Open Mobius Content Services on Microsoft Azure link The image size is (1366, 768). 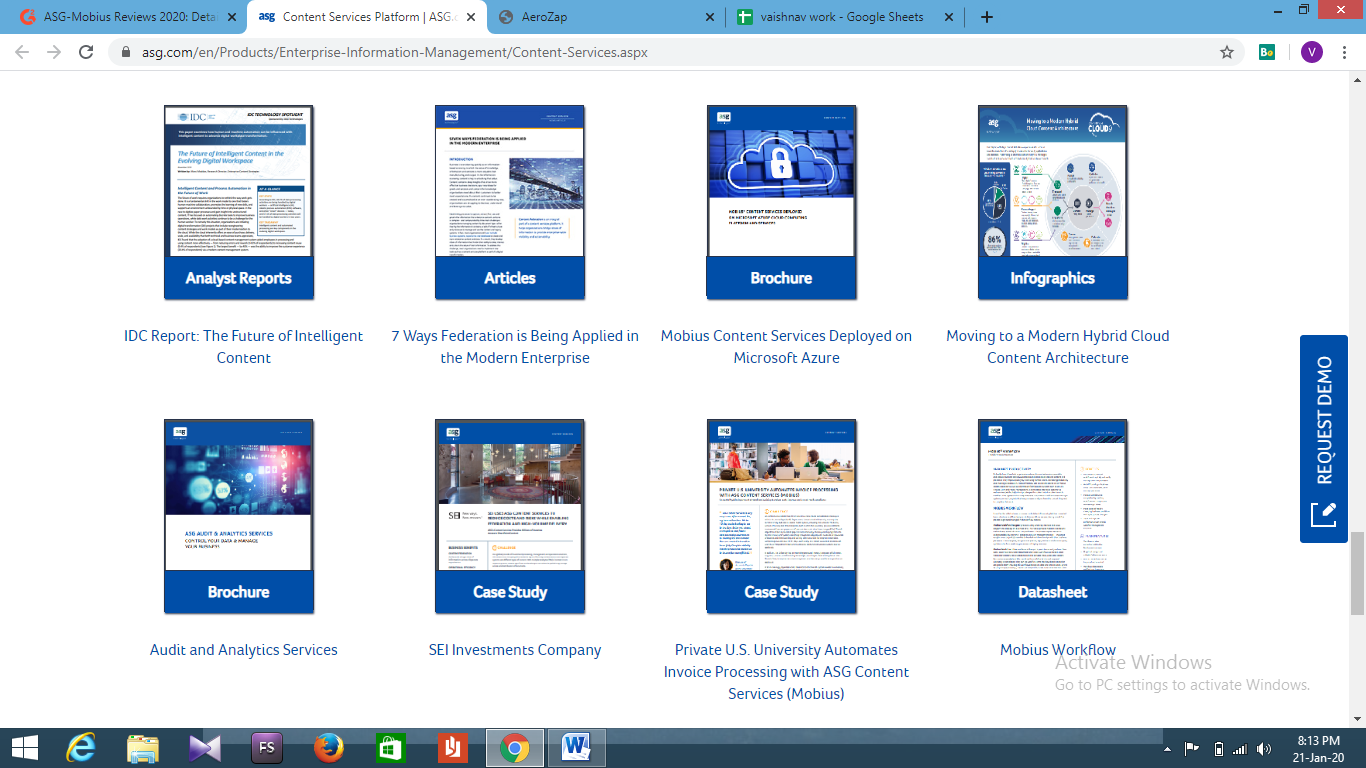tap(787, 347)
